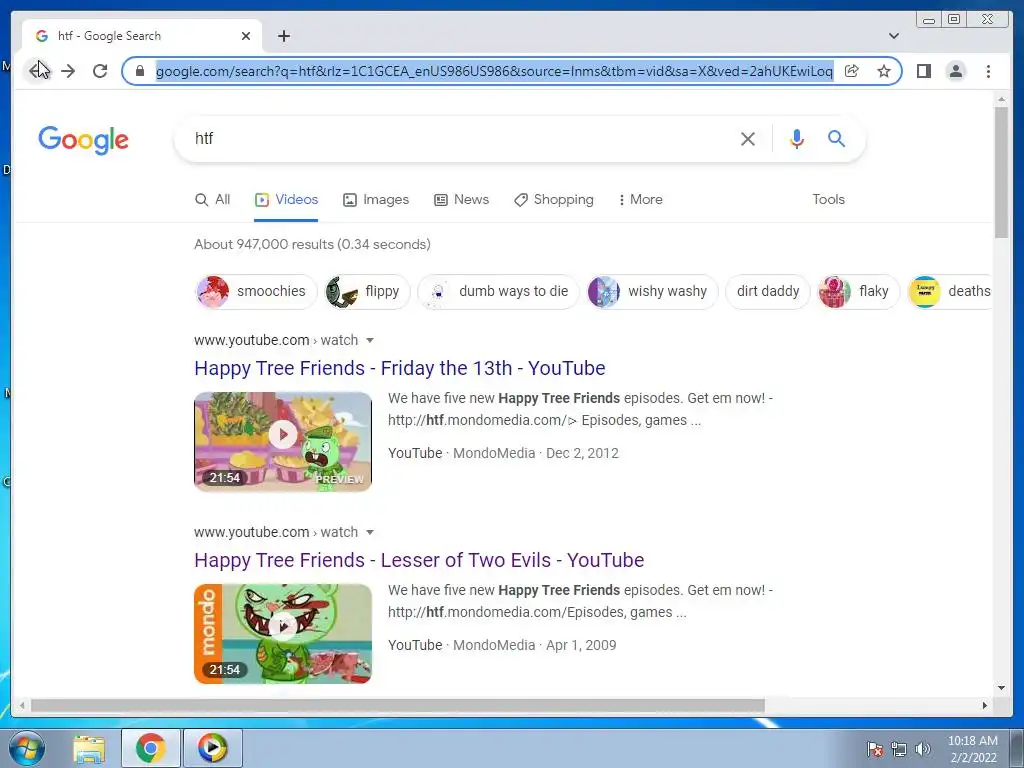Screen dimensions: 1024x768
Task: Open the network tray icon
Action: pyautogui.click(x=899, y=749)
